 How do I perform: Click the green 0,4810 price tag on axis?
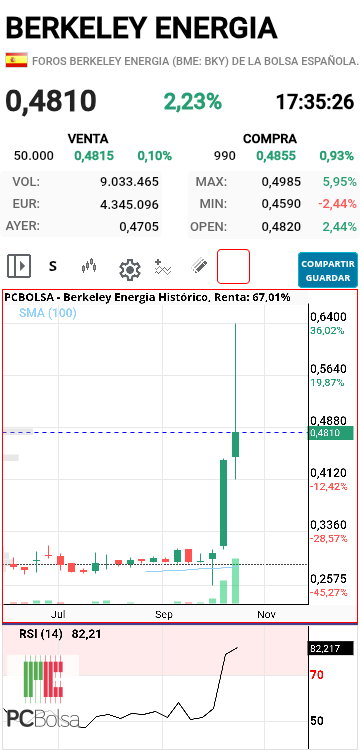pyautogui.click(x=331, y=433)
